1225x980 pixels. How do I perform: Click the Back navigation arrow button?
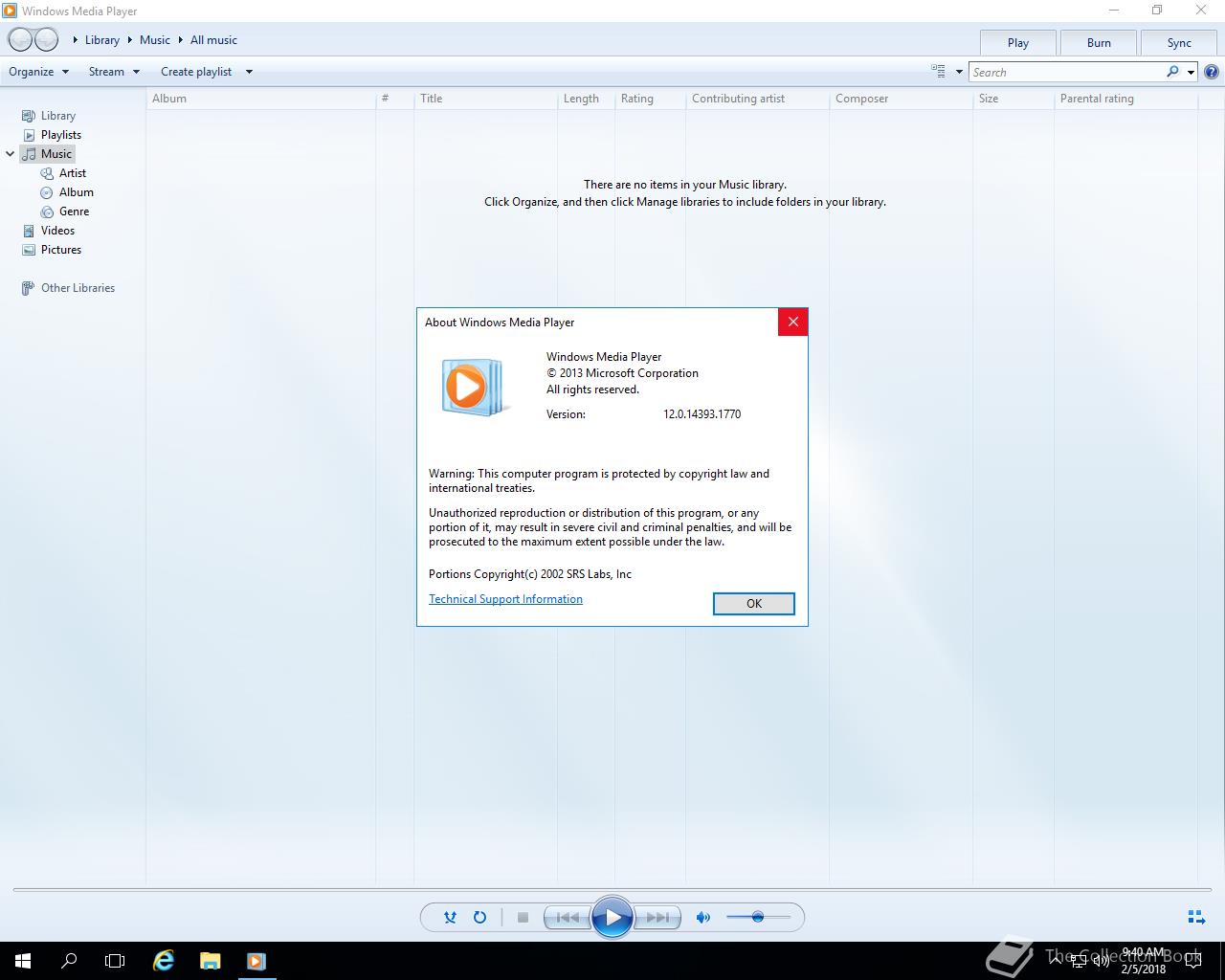[20, 40]
